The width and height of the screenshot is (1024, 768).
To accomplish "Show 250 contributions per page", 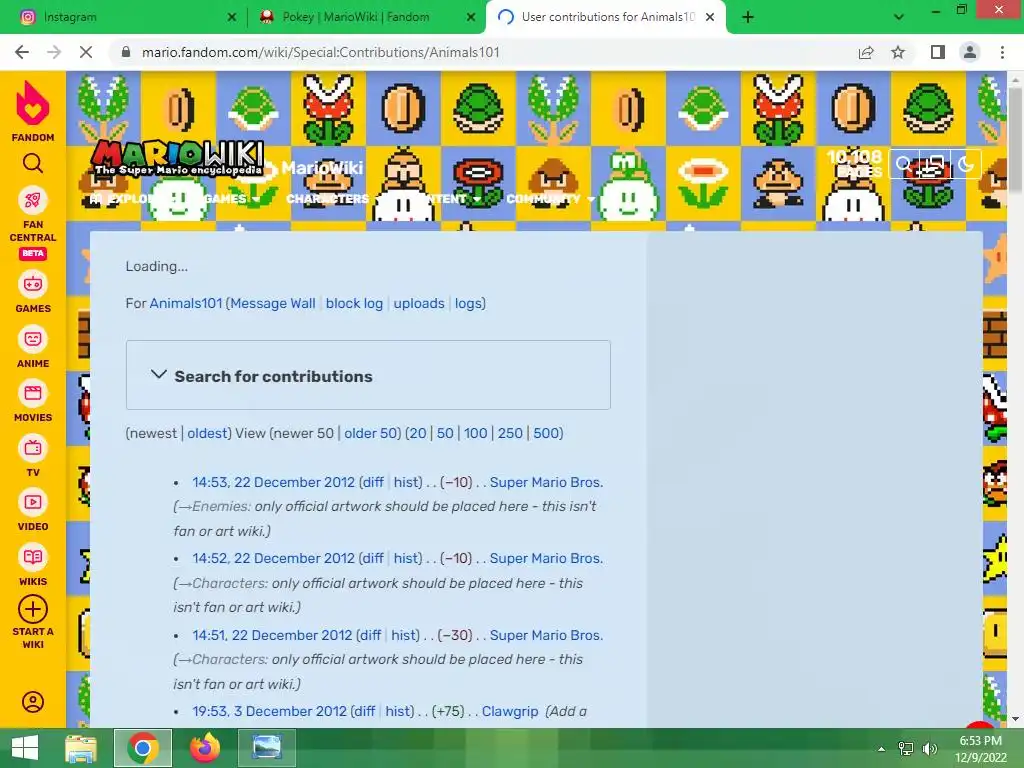I will coord(510,433).
